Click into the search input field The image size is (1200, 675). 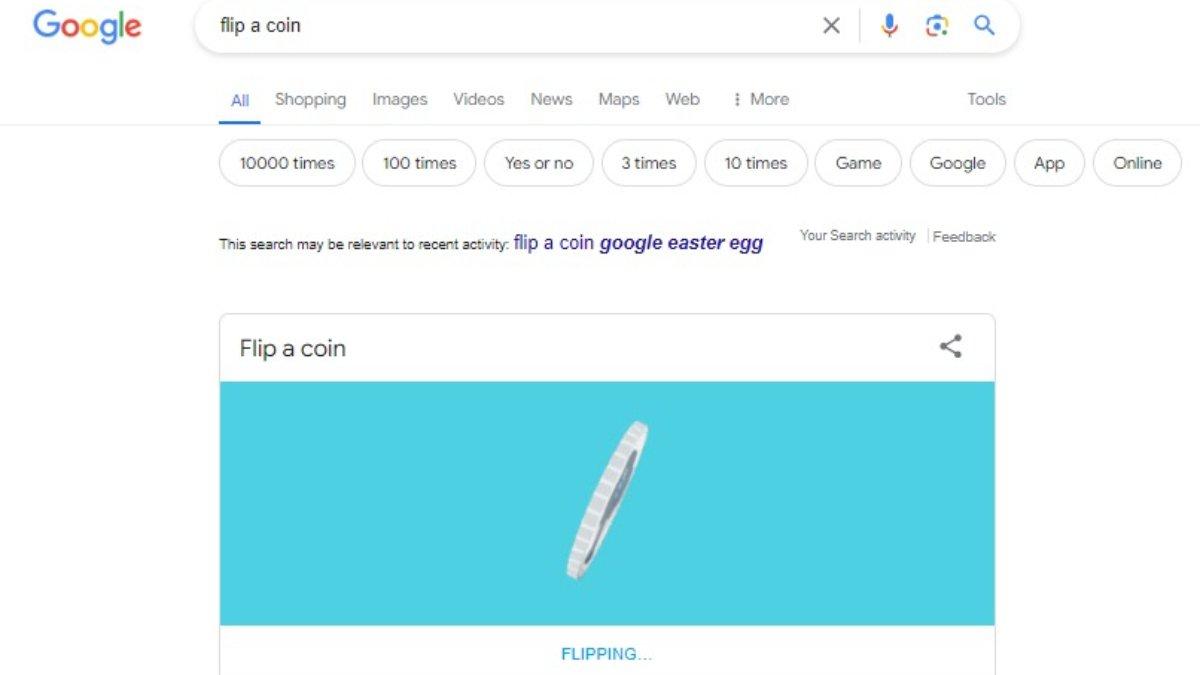click(x=500, y=26)
